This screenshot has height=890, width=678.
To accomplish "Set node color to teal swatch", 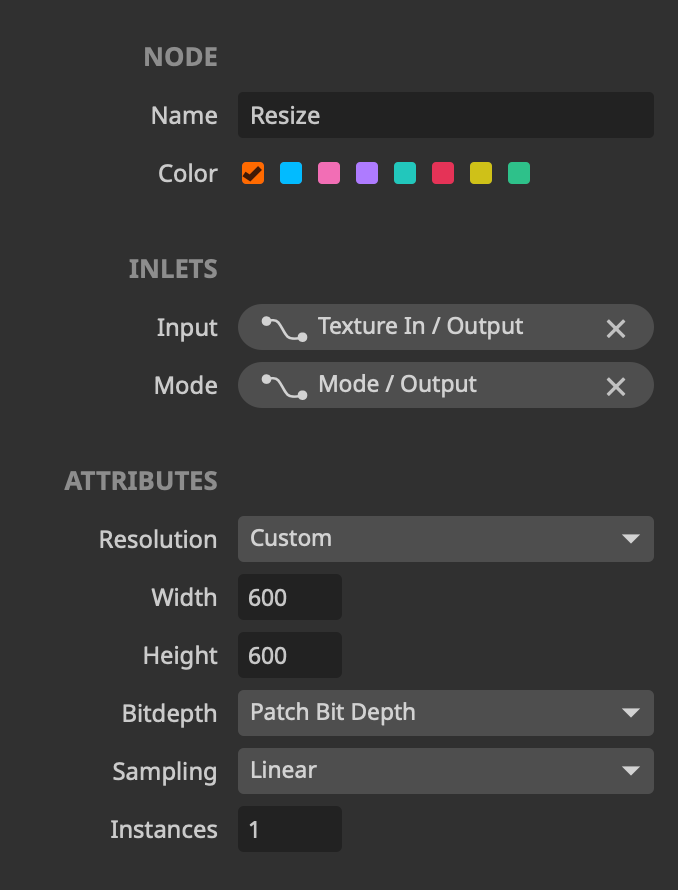I will pos(405,174).
